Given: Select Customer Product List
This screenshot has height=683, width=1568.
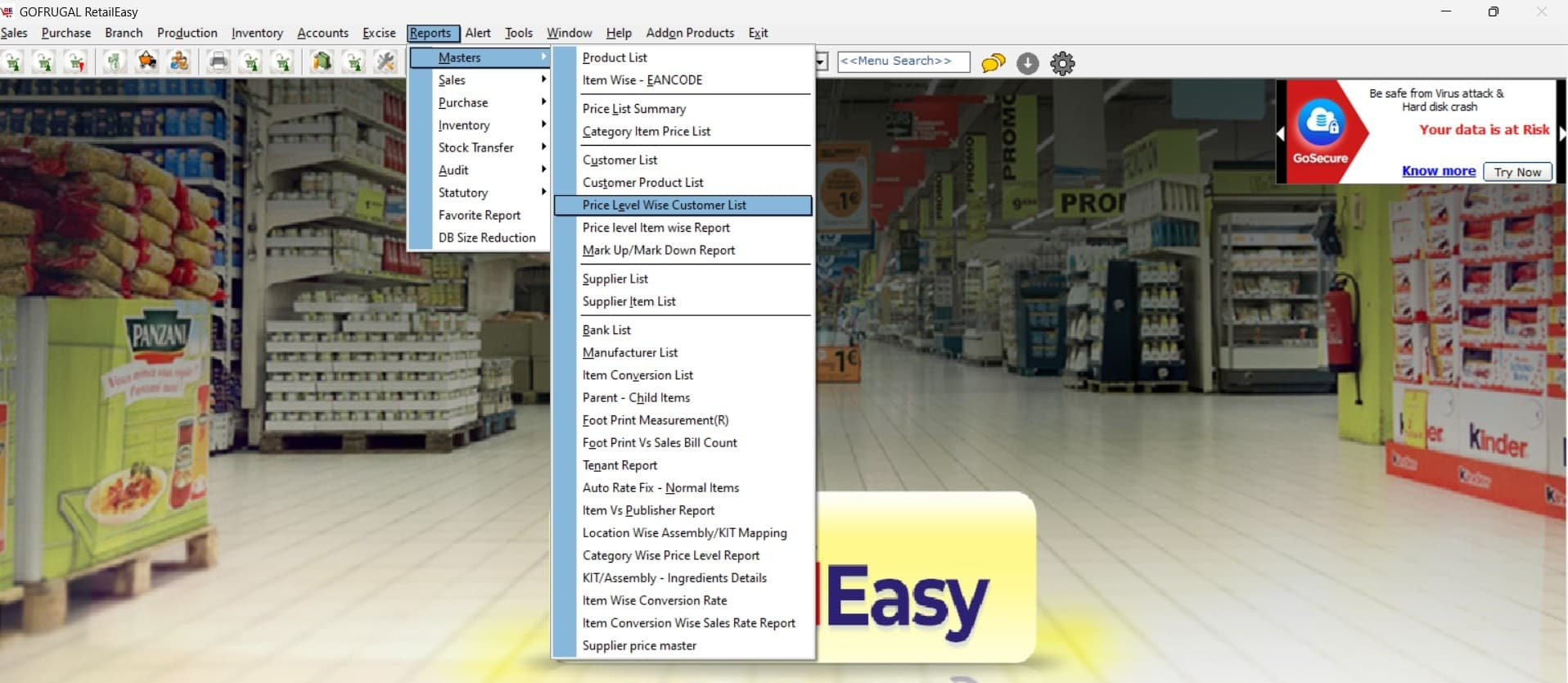Looking at the screenshot, I should pos(683,183).
